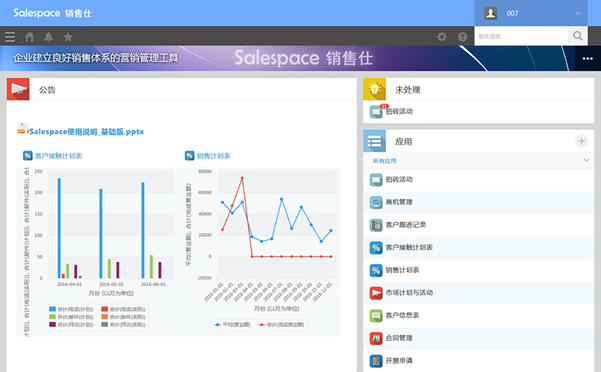Toggle 合计(邮件(实际)) legend series

(x=123, y=317)
